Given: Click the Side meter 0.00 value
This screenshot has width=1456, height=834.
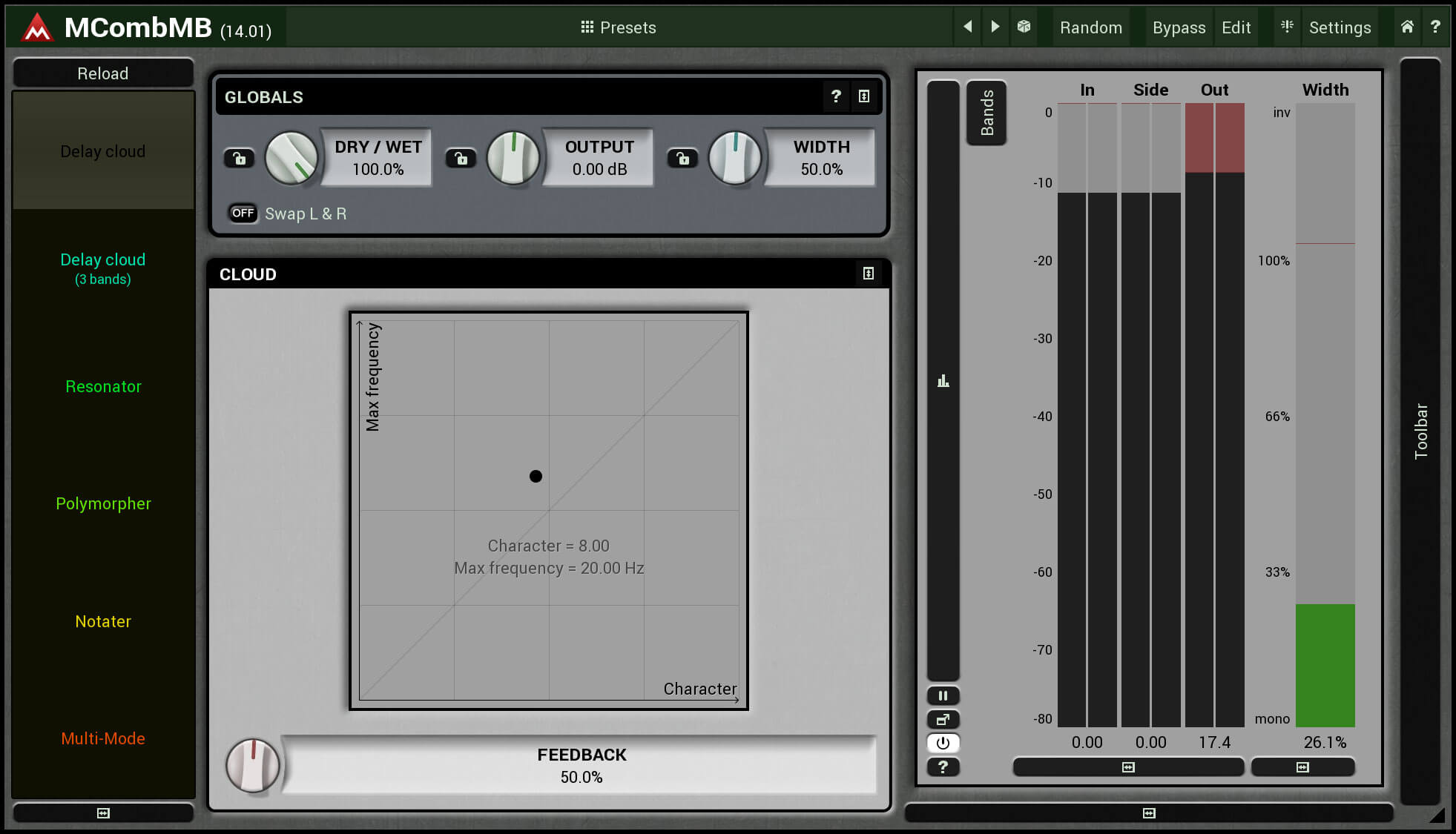Looking at the screenshot, I should (1150, 742).
